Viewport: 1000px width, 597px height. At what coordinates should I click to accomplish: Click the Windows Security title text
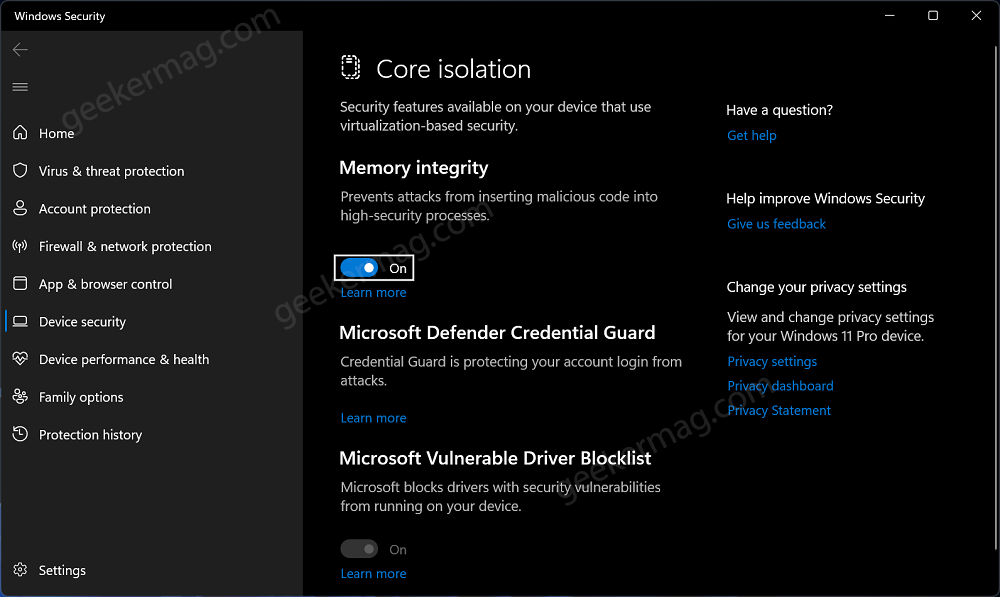59,16
